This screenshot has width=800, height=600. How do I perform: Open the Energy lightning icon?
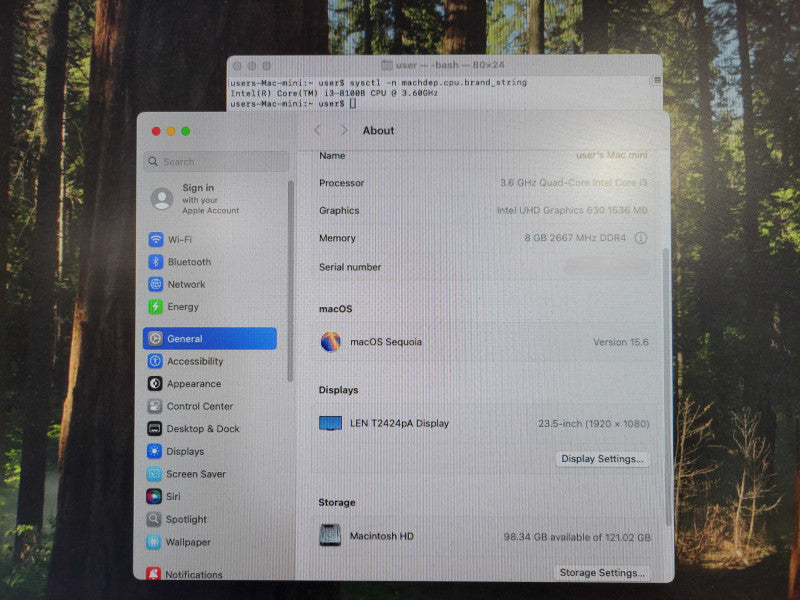[x=156, y=307]
